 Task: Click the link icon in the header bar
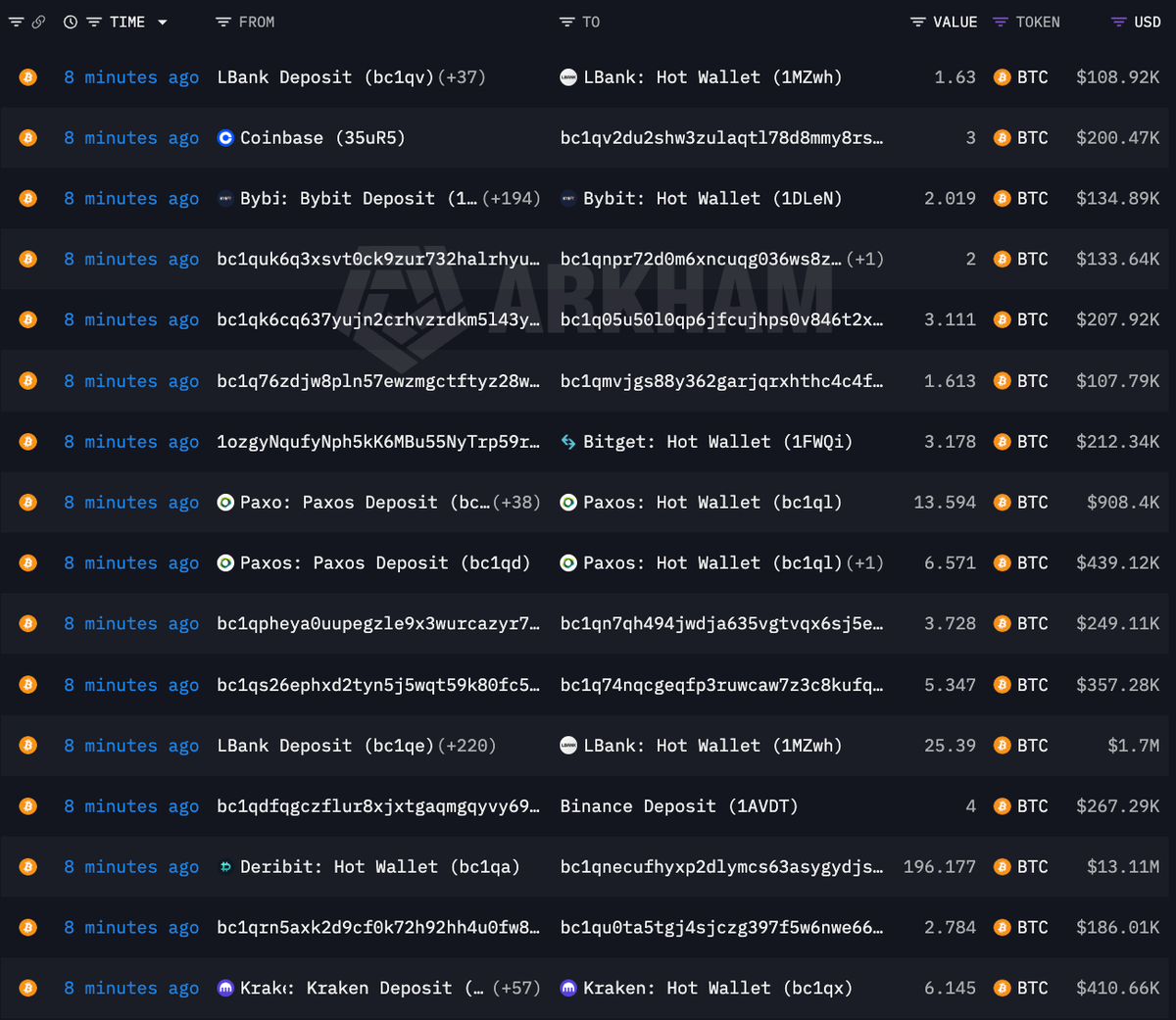[x=39, y=22]
